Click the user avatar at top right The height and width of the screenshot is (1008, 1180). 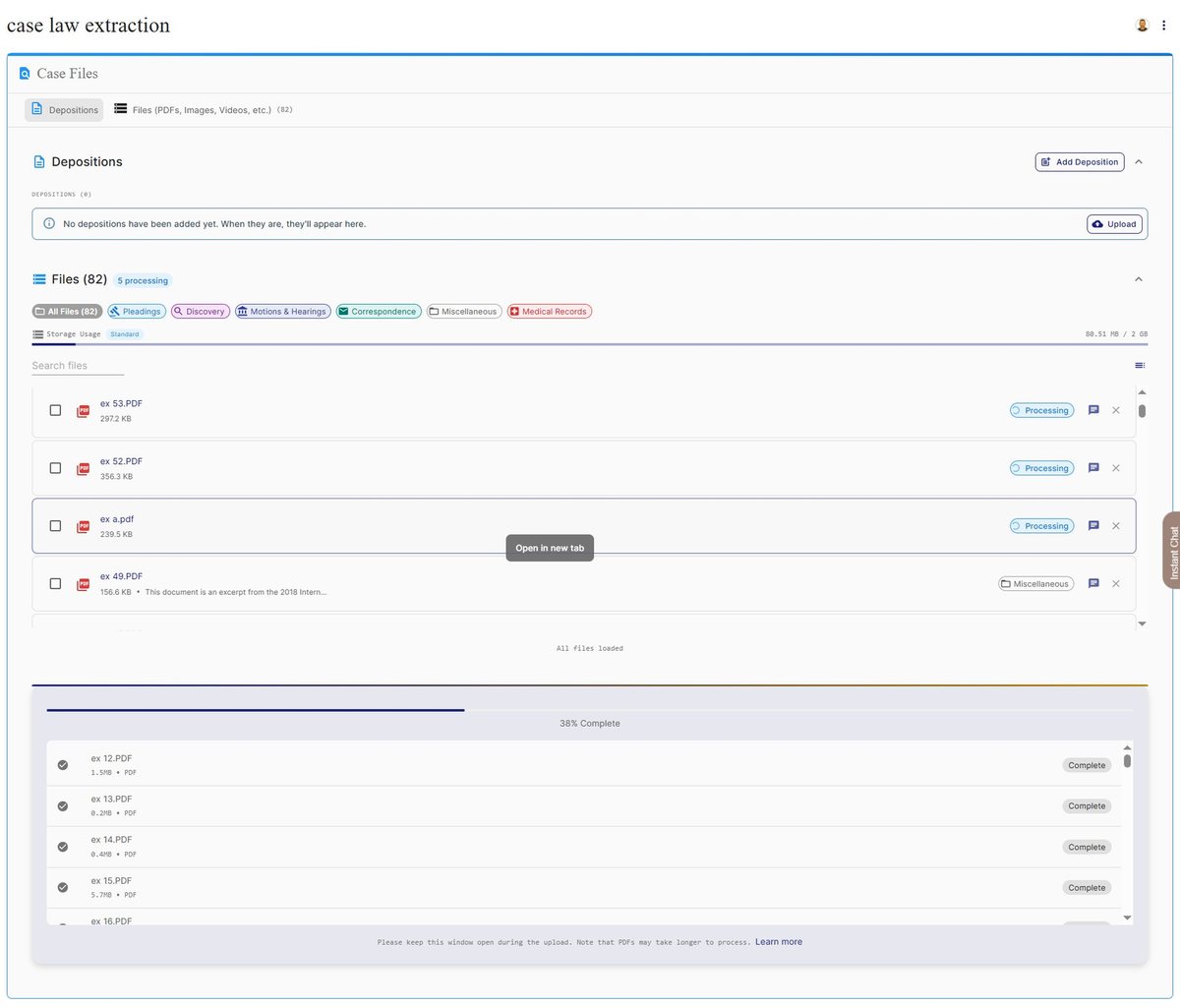1143,26
